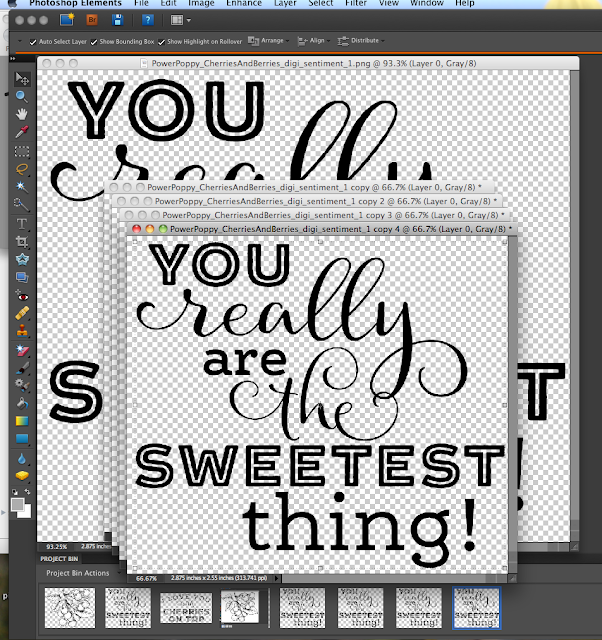
Task: Select the Crop tool
Action: pyautogui.click(x=22, y=242)
